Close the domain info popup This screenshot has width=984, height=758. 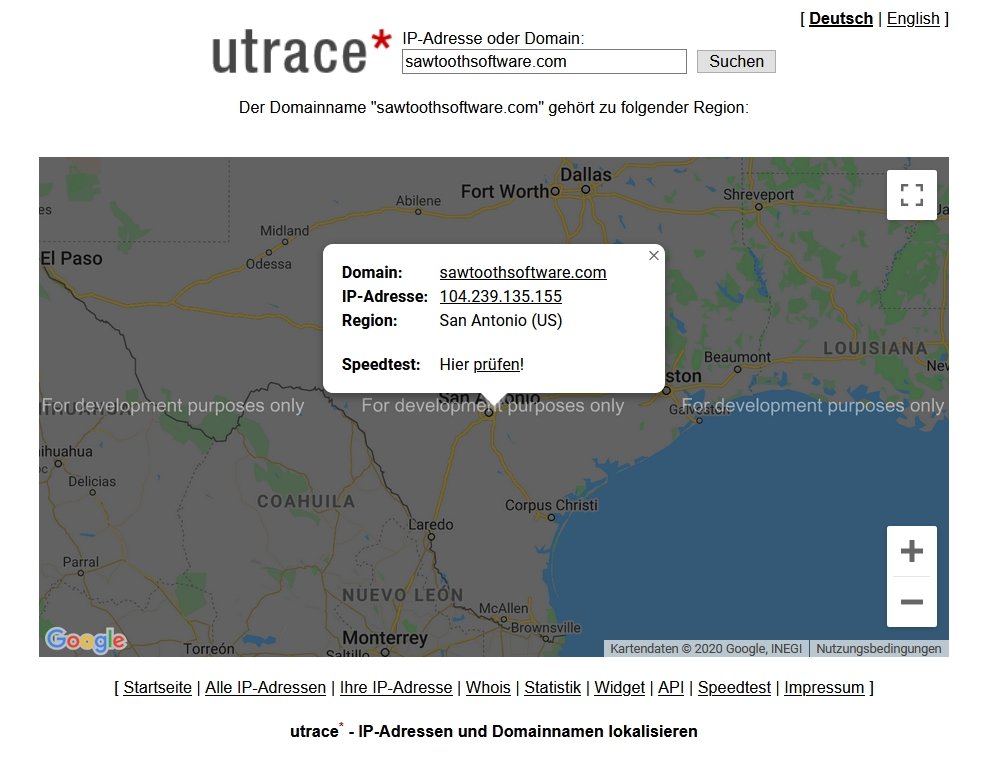pyautogui.click(x=653, y=255)
